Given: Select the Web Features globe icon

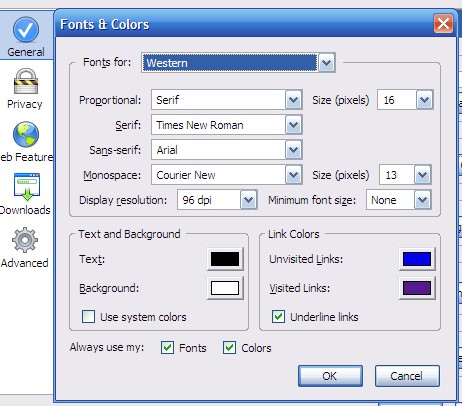Looking at the screenshot, I should (x=26, y=134).
